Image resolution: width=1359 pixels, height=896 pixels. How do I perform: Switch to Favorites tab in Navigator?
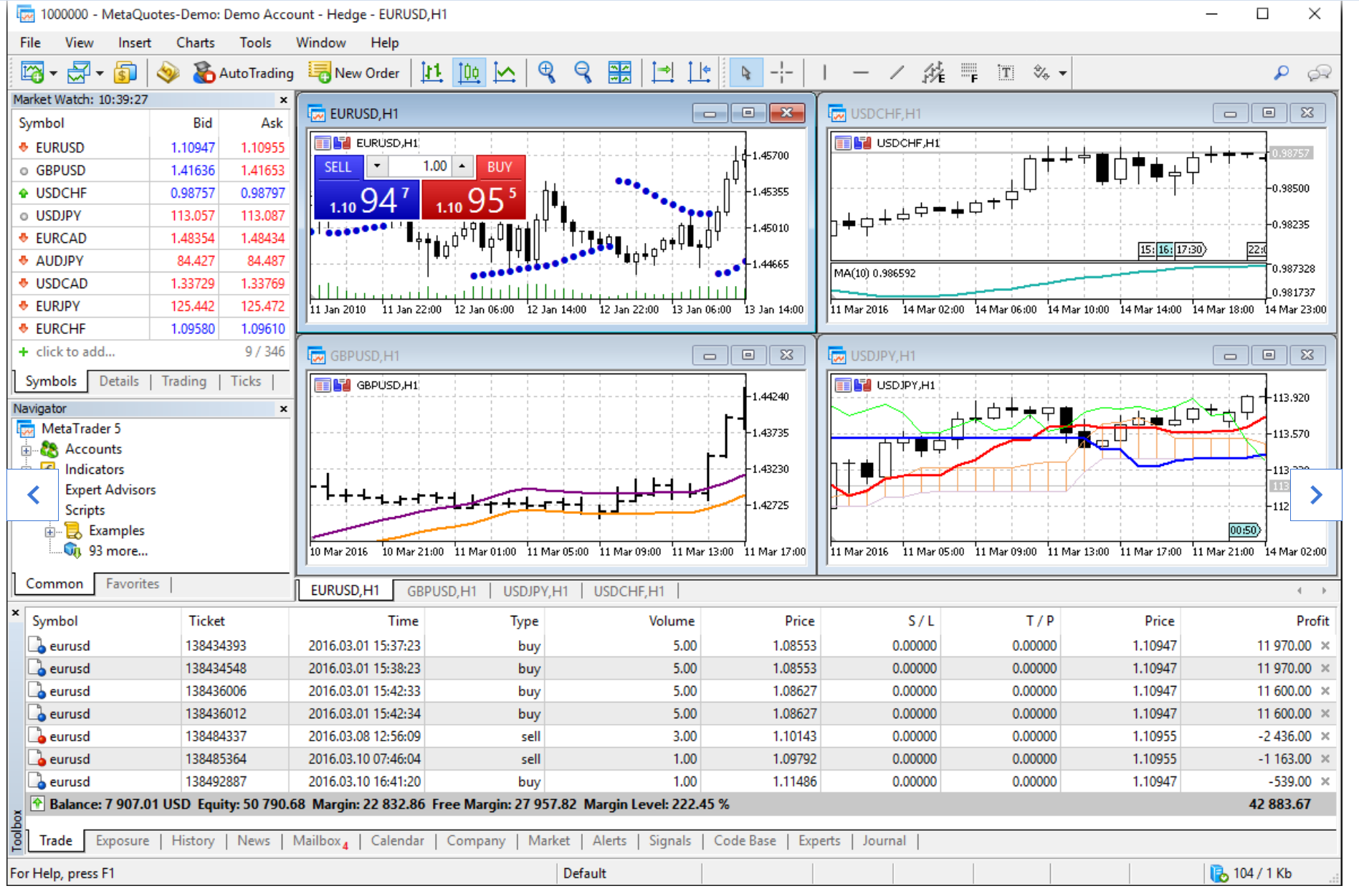point(133,584)
